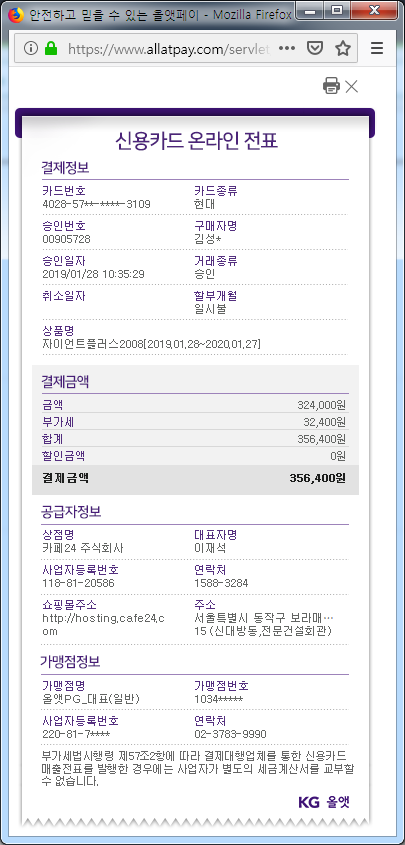Click the '가맹점정보' section header
Image resolution: width=405 pixels, height=845 pixels.
click(x=71, y=662)
